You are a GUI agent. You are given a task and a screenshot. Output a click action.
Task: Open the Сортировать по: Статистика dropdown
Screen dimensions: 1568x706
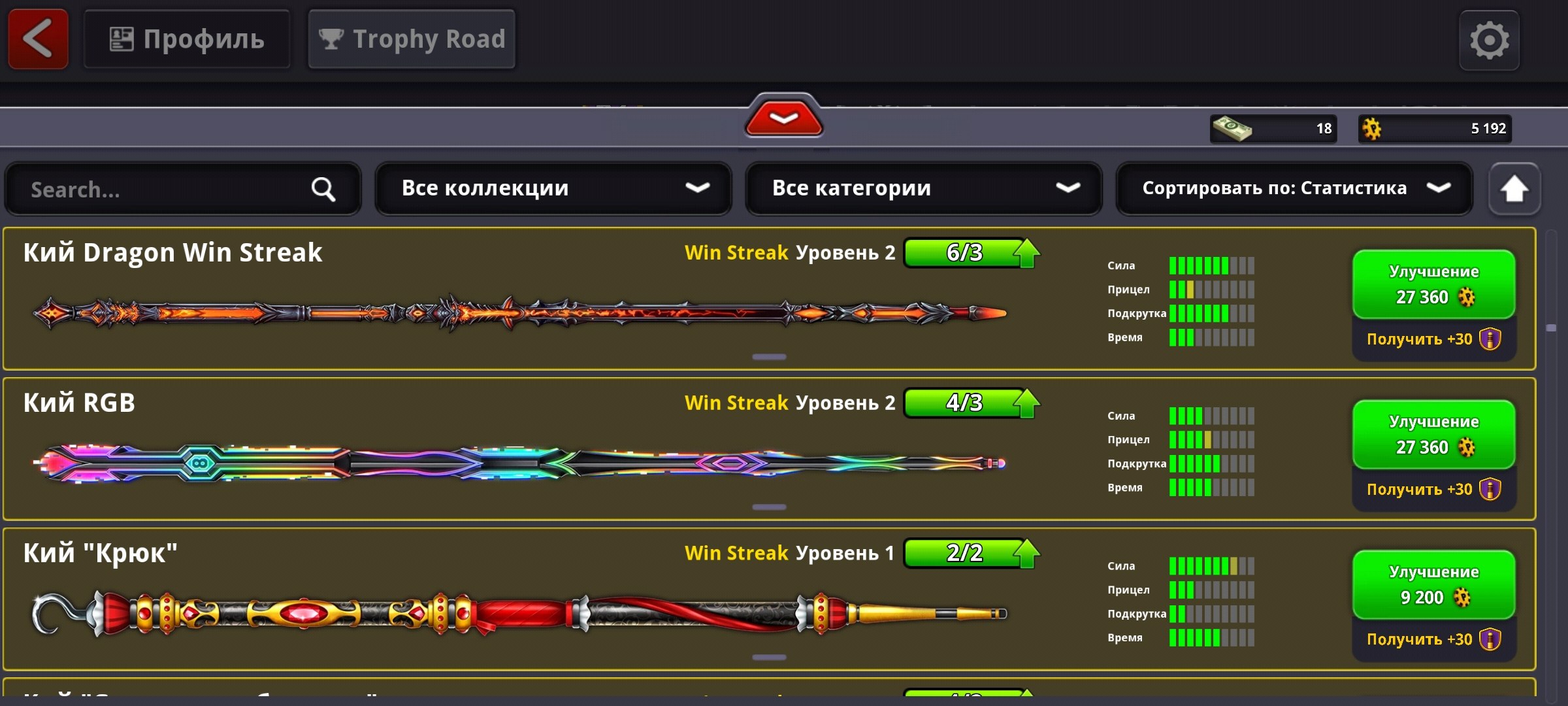(1294, 188)
